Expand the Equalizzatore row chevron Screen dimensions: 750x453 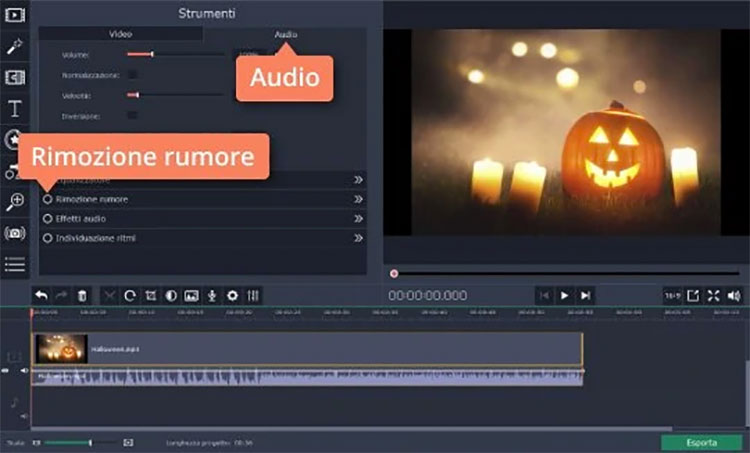[358, 180]
